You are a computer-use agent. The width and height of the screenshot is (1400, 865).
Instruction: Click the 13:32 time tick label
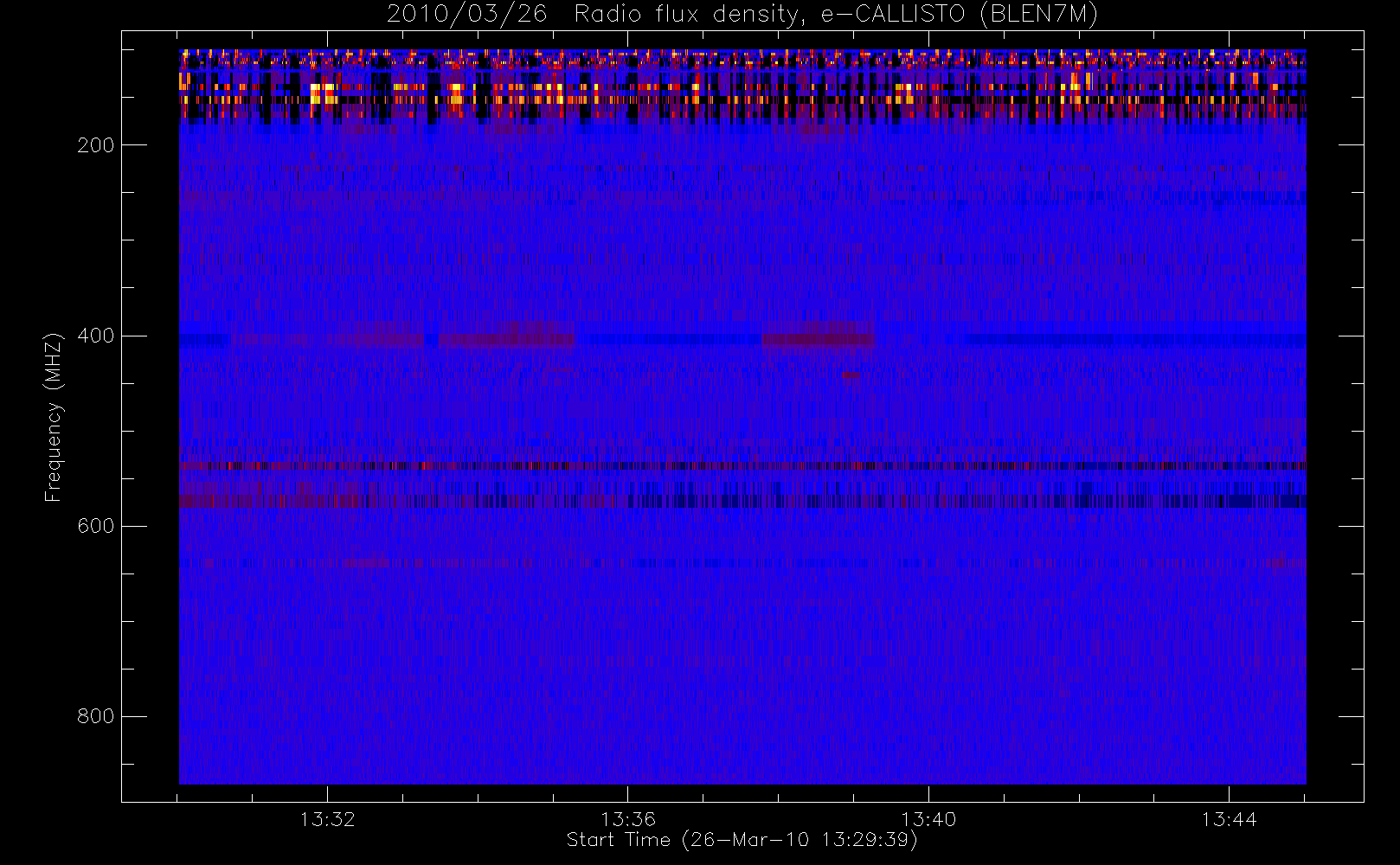(x=328, y=819)
